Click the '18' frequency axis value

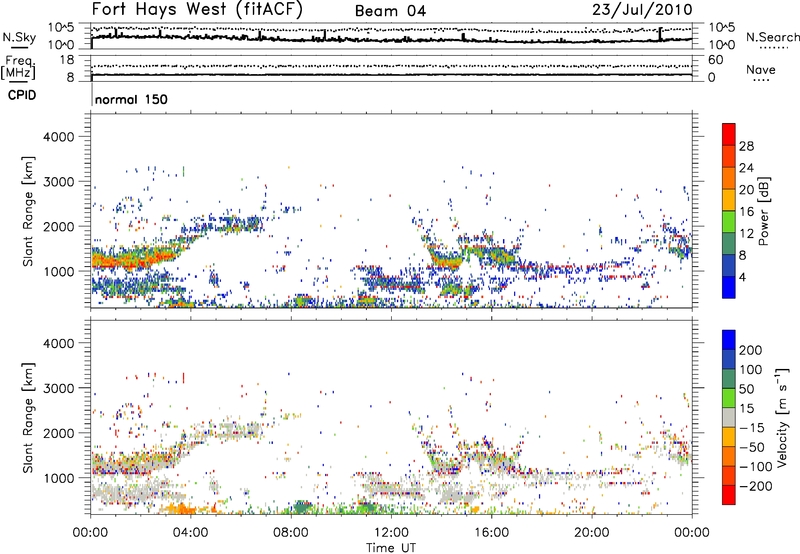(67, 60)
